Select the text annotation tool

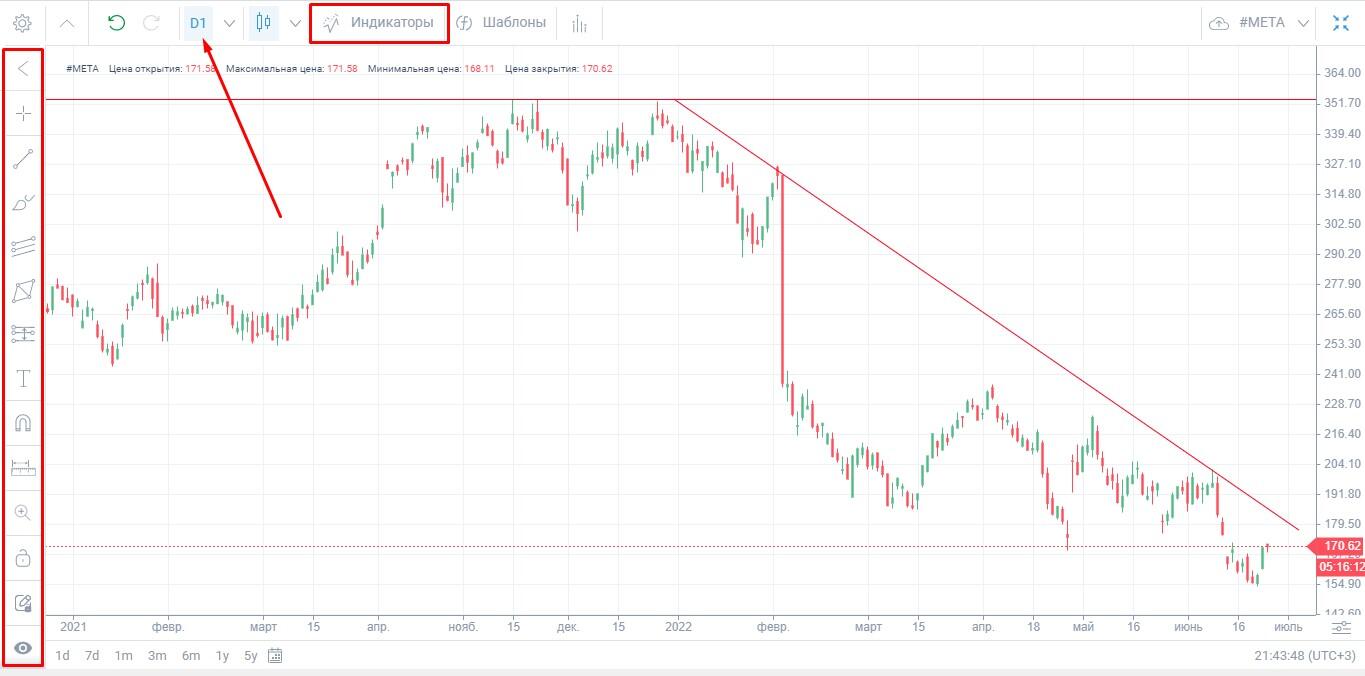click(x=23, y=378)
